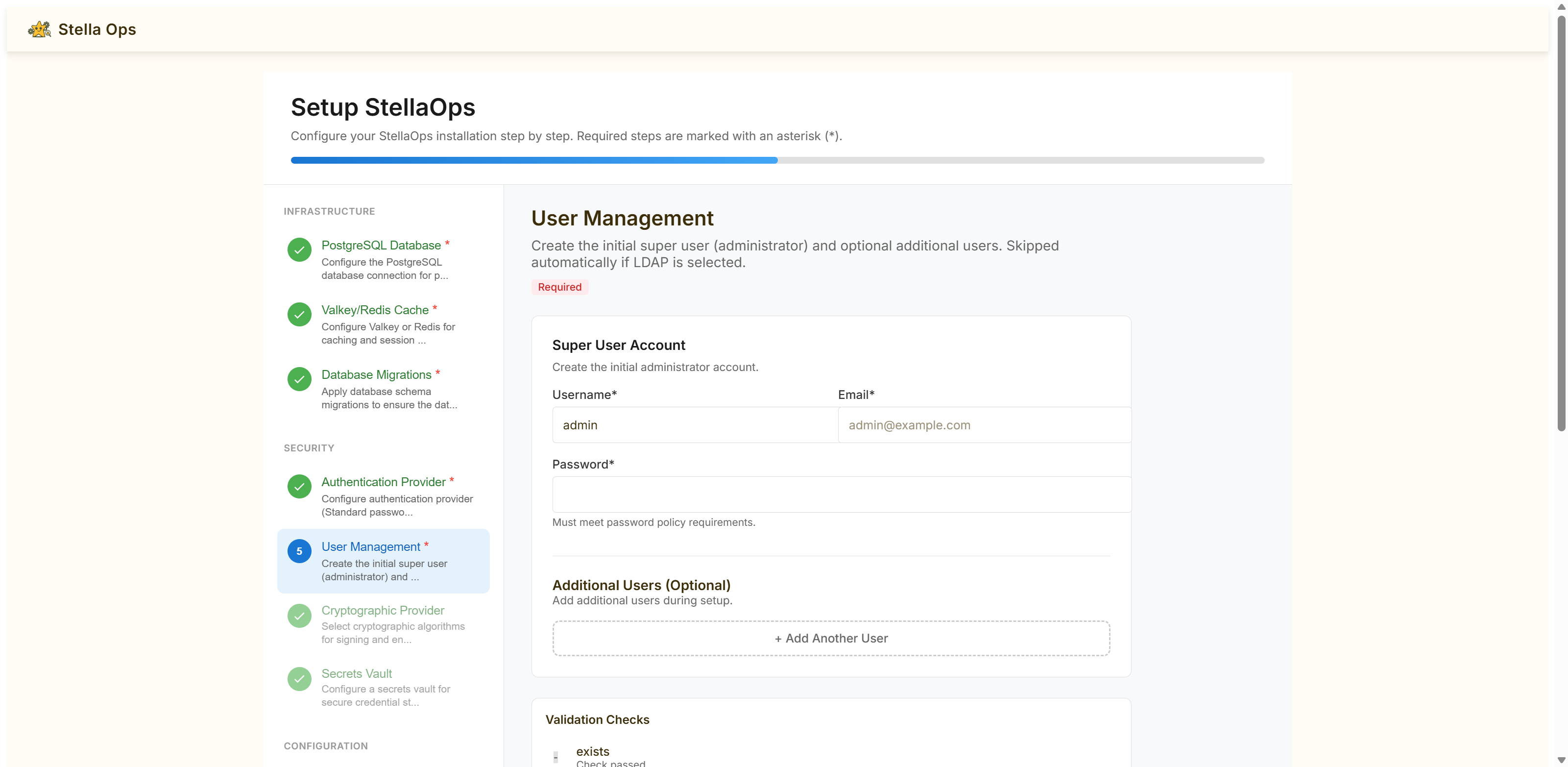This screenshot has height=767, width=1568.
Task: Click PostgreSQL Database green checkmark icon
Action: (x=299, y=250)
